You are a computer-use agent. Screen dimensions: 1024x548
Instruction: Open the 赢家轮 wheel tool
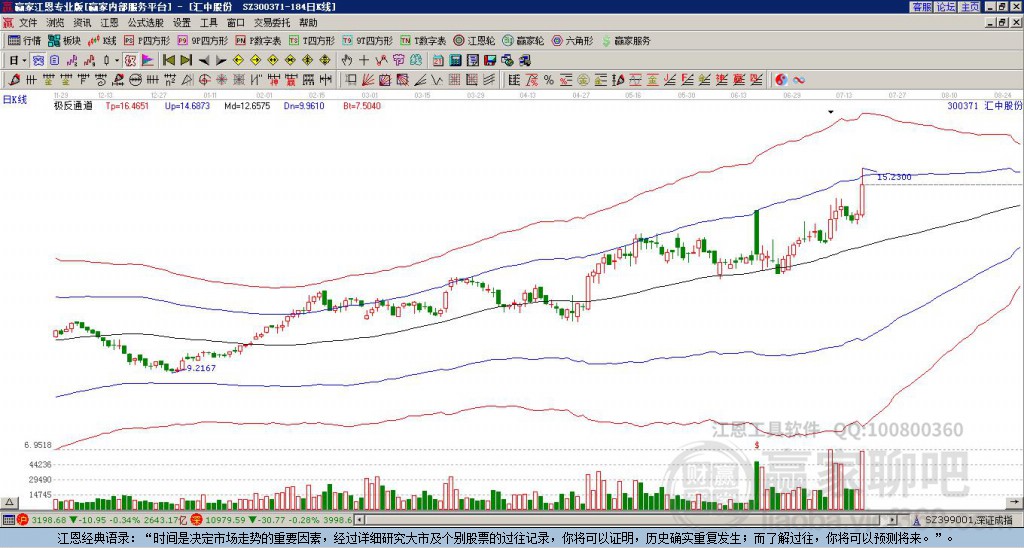pyautogui.click(x=523, y=40)
